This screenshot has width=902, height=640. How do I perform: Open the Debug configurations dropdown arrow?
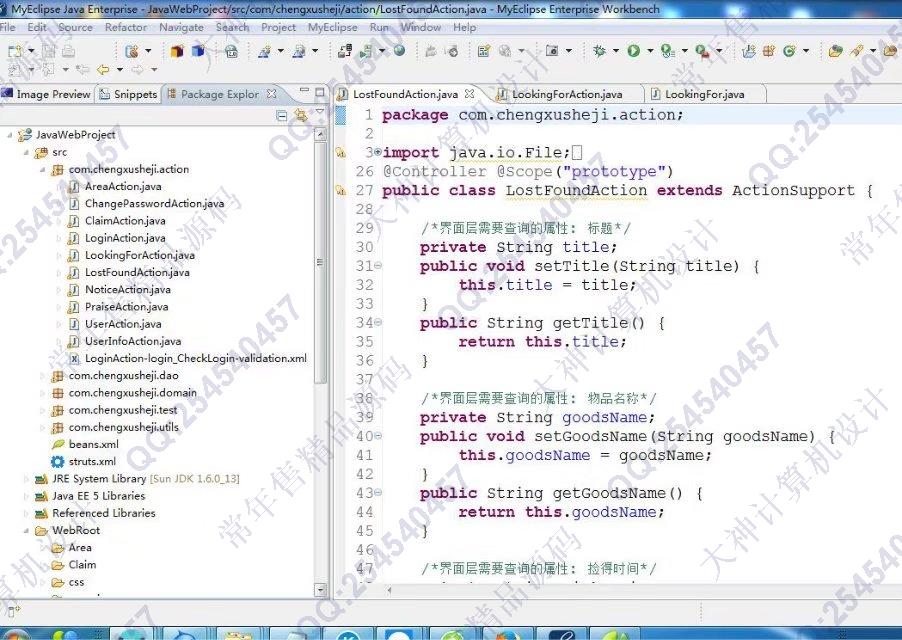pyautogui.click(x=616, y=51)
